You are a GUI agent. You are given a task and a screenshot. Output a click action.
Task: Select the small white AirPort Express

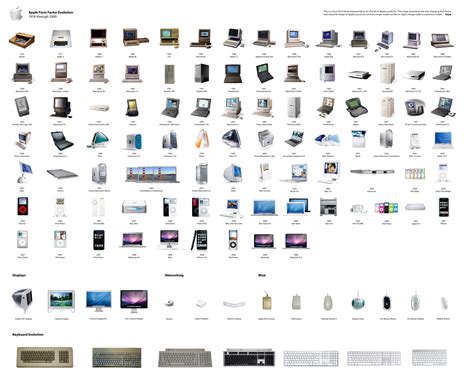(x=201, y=303)
